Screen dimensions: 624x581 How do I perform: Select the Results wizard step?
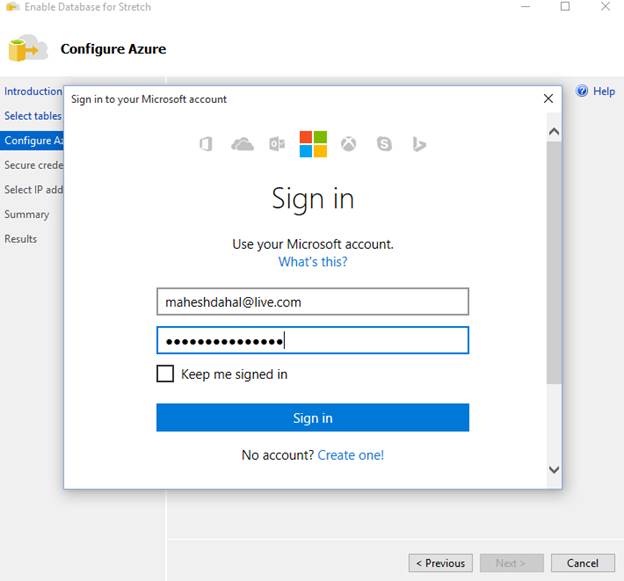click(x=21, y=239)
